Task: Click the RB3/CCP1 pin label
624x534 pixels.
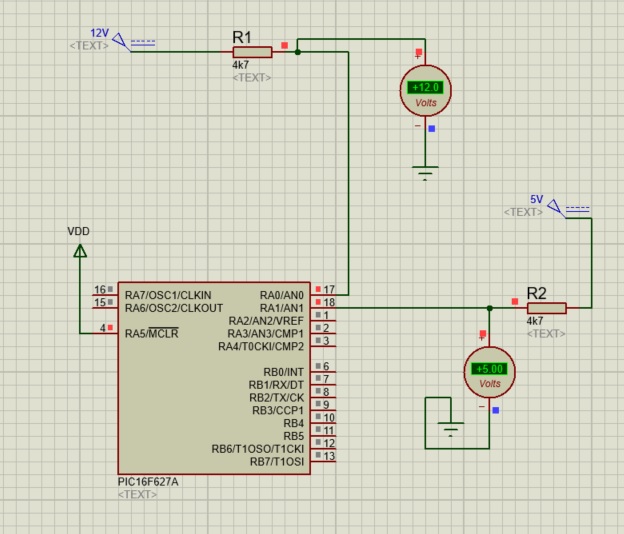Action: [x=278, y=410]
